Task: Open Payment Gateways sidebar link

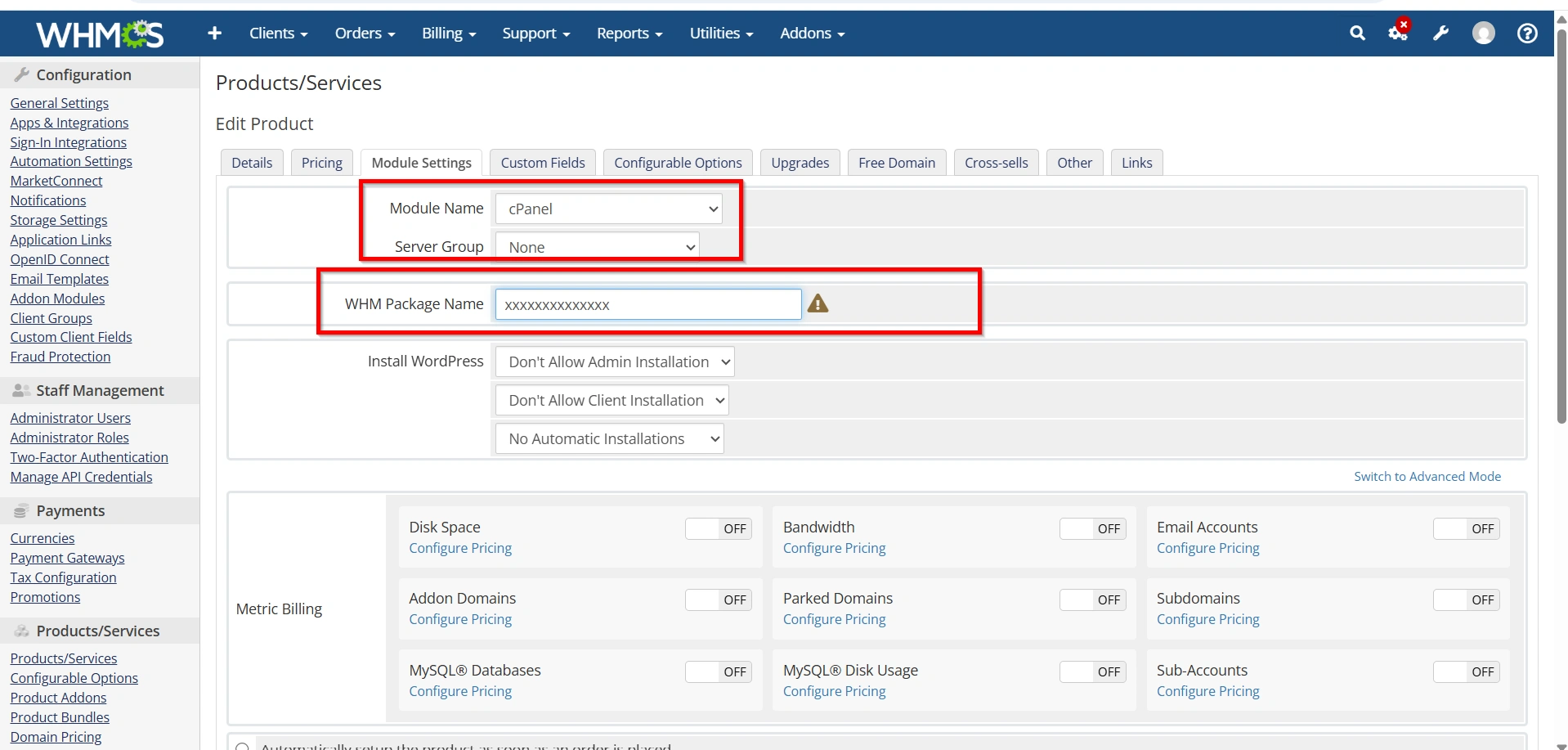Action: click(67, 558)
